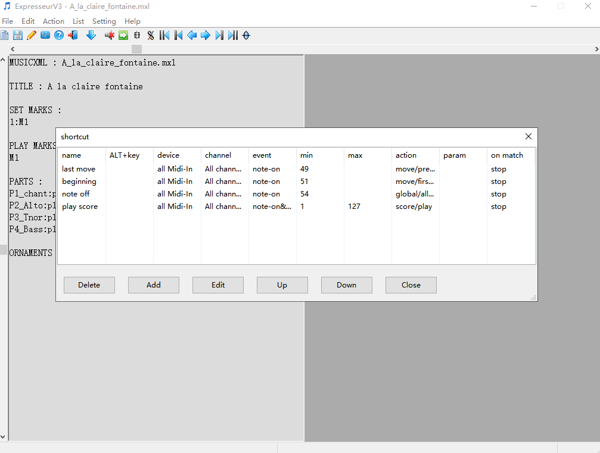
Task: Select the 'play score' shortcut row
Action: 80,207
